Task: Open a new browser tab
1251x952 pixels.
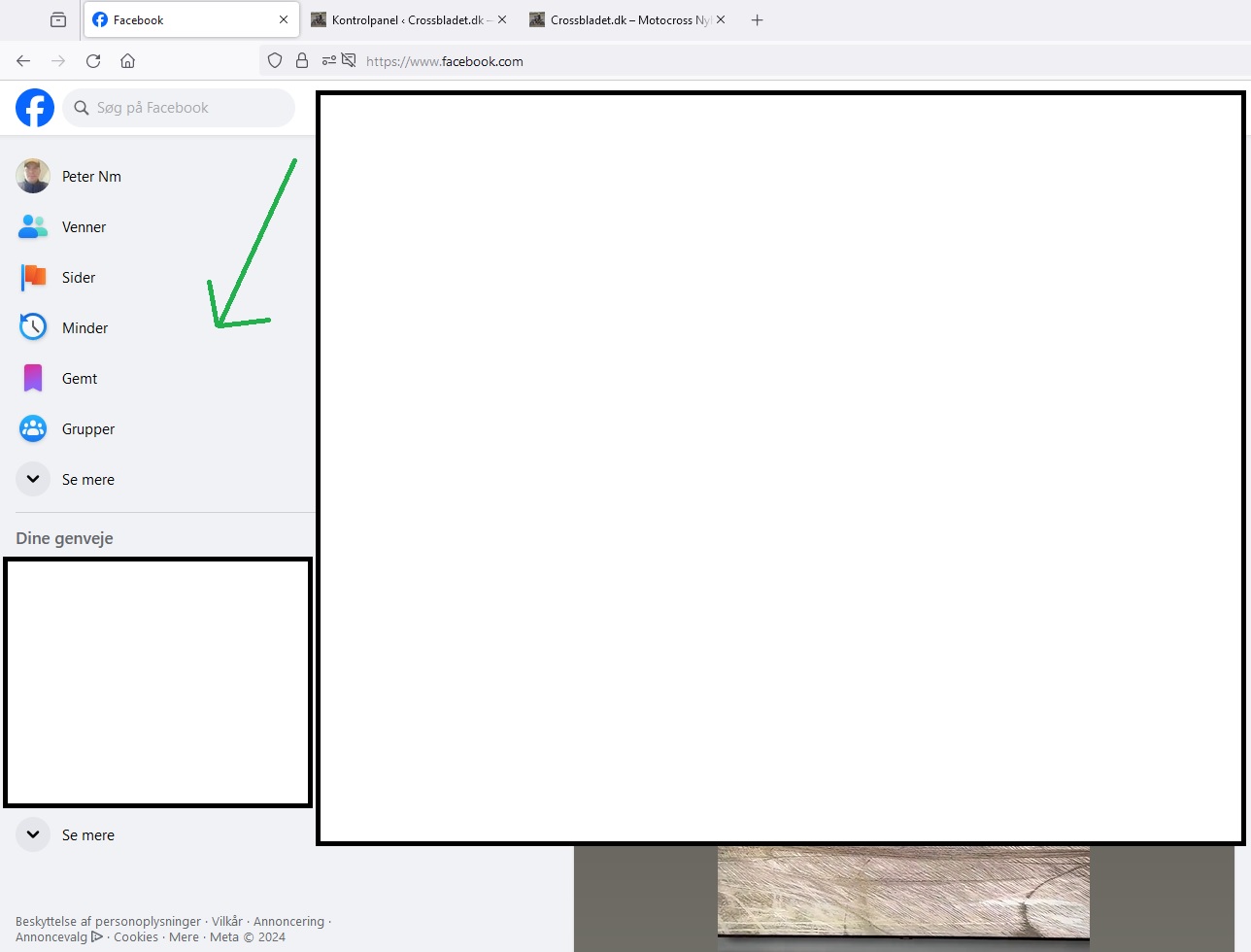Action: click(758, 19)
